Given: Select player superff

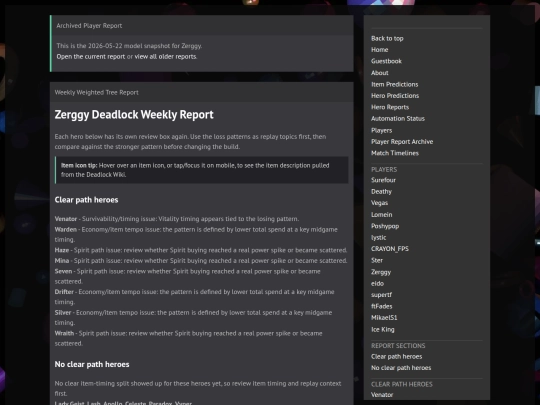Looking at the screenshot, I should 382,295.
